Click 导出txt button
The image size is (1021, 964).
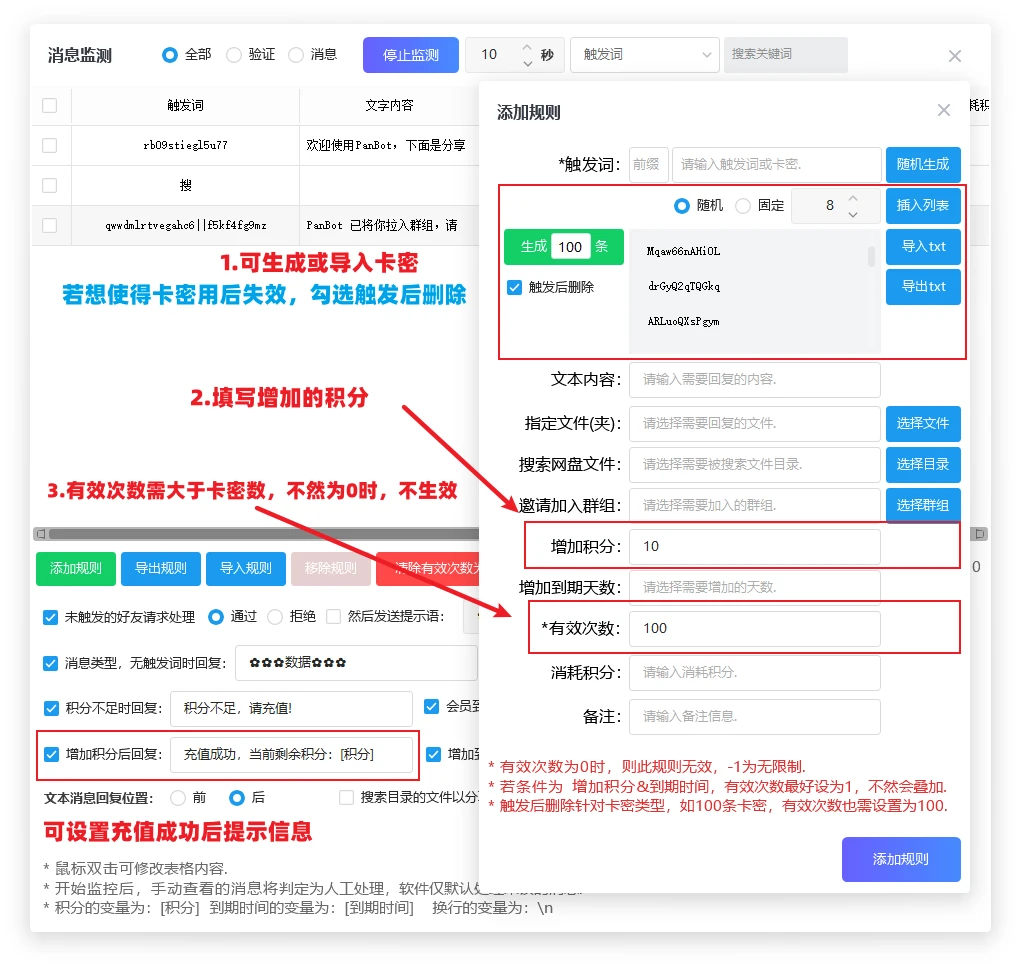(923, 287)
